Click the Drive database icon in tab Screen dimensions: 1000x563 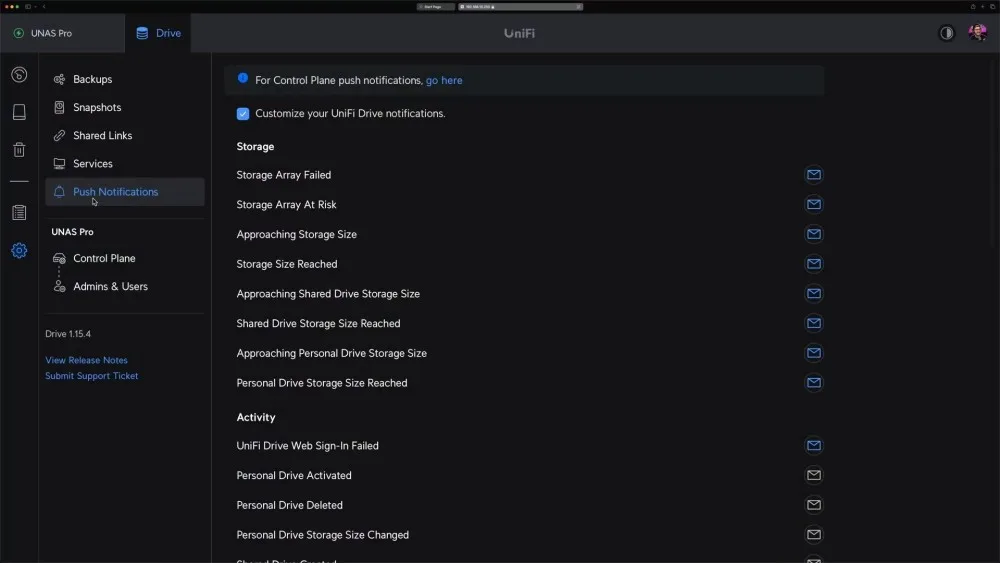(142, 33)
